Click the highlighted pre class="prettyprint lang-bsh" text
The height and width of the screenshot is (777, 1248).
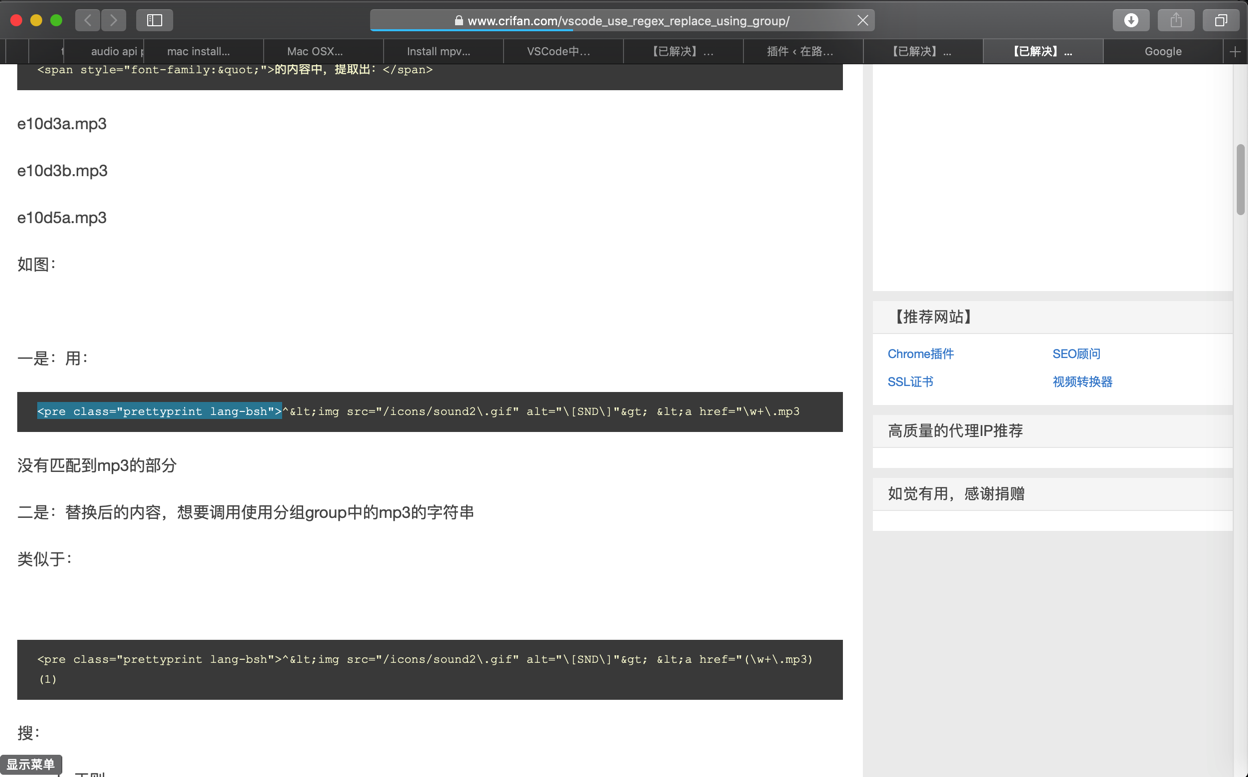(x=160, y=411)
